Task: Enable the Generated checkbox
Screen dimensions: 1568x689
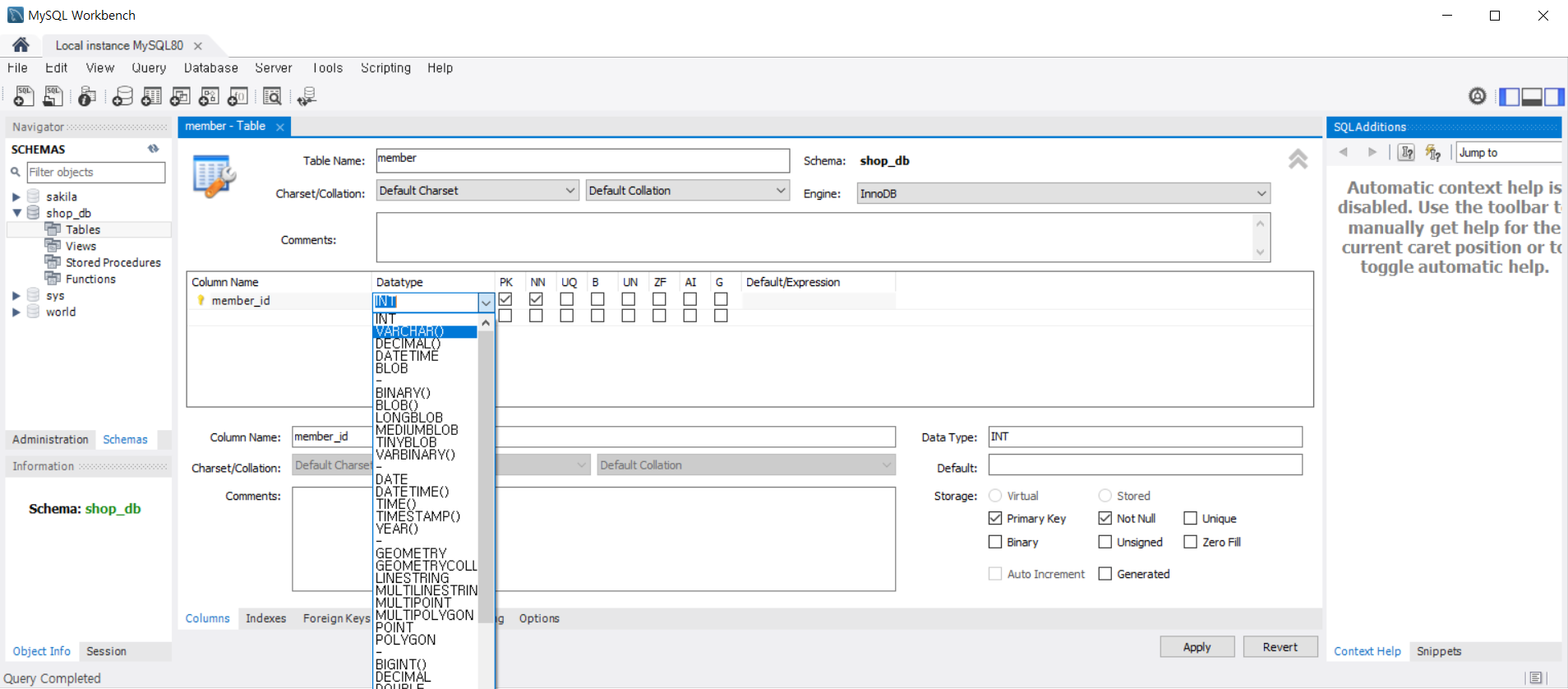Action: click(x=1105, y=574)
